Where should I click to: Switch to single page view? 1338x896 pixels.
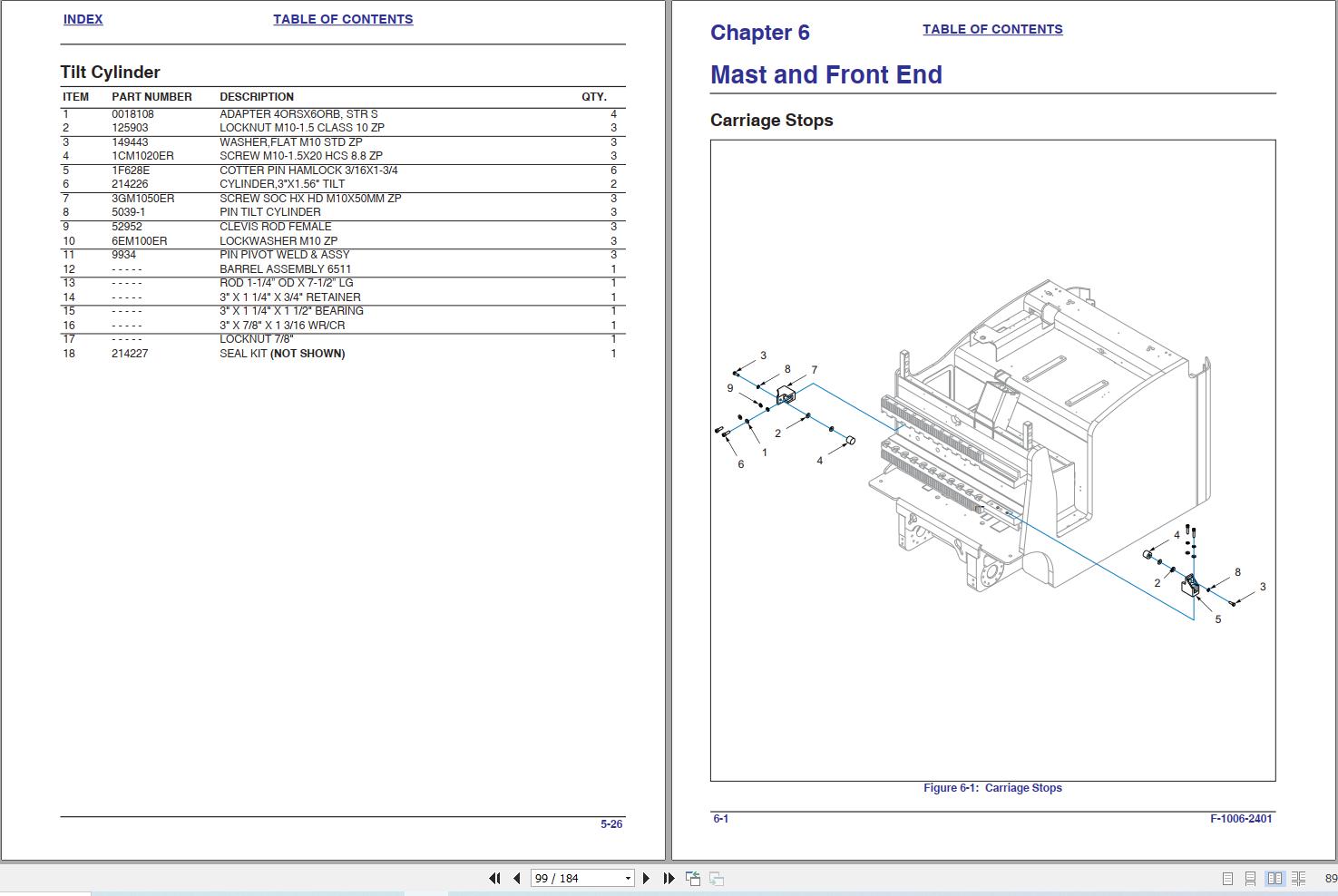click(1227, 879)
